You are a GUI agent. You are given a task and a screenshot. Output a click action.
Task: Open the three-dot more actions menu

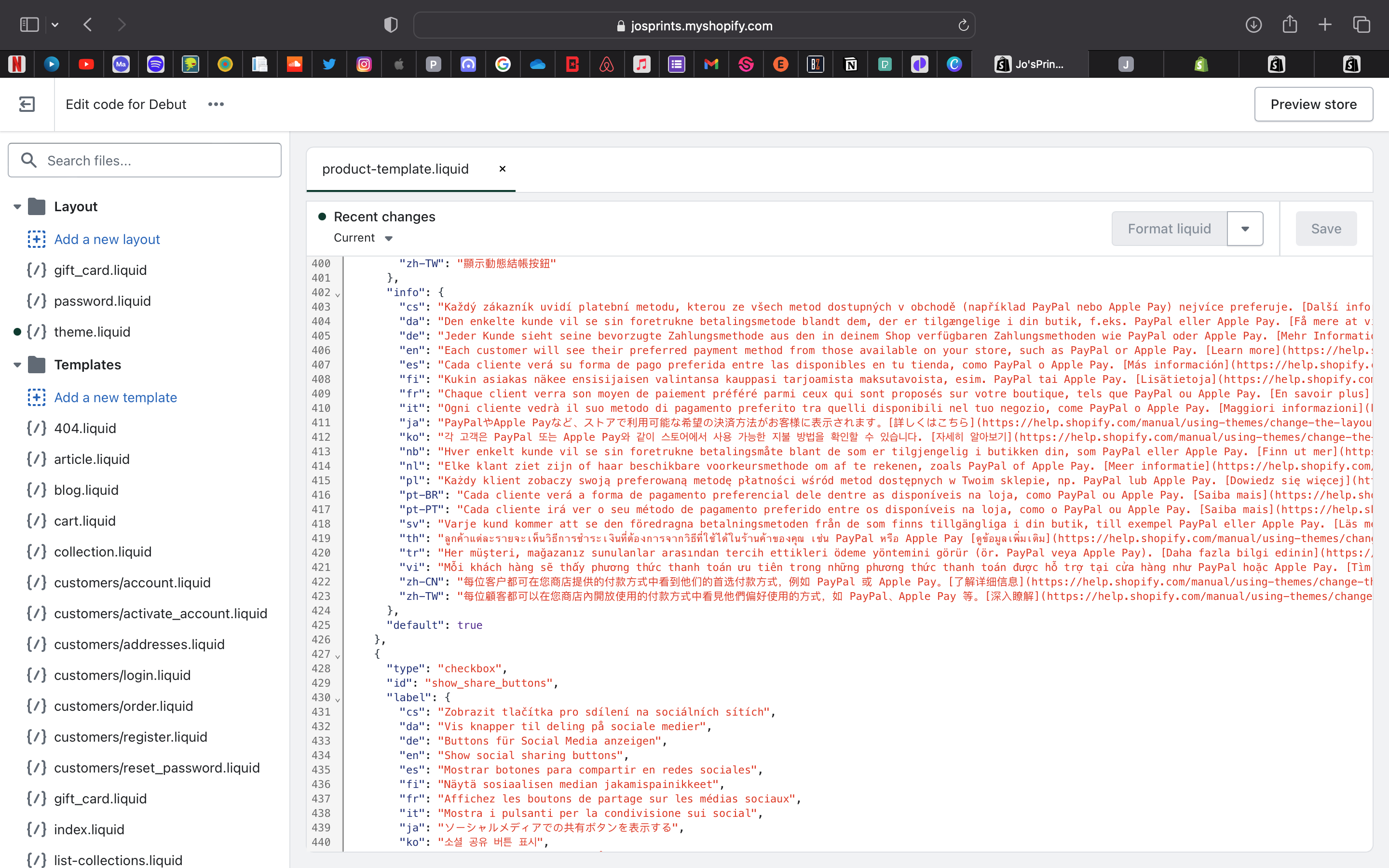216,104
